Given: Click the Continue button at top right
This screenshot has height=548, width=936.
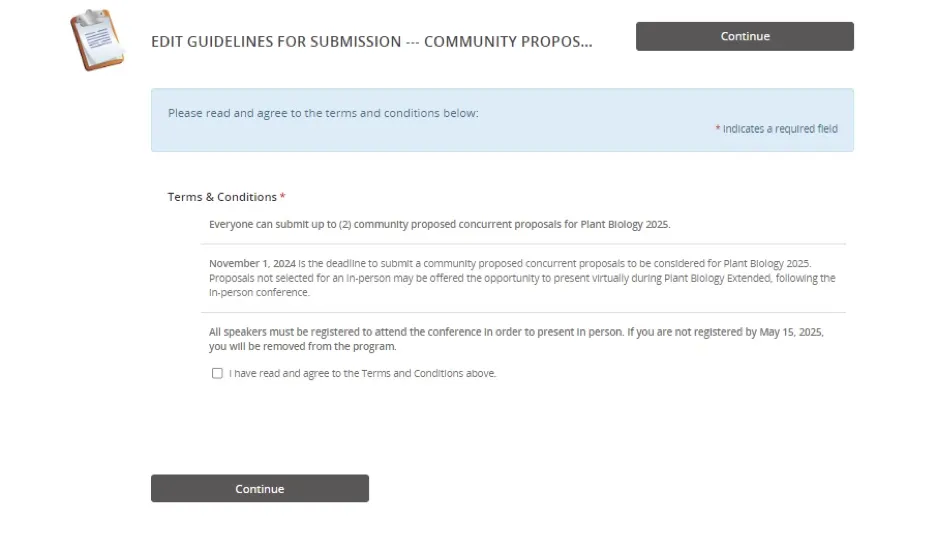Looking at the screenshot, I should tap(744, 36).
